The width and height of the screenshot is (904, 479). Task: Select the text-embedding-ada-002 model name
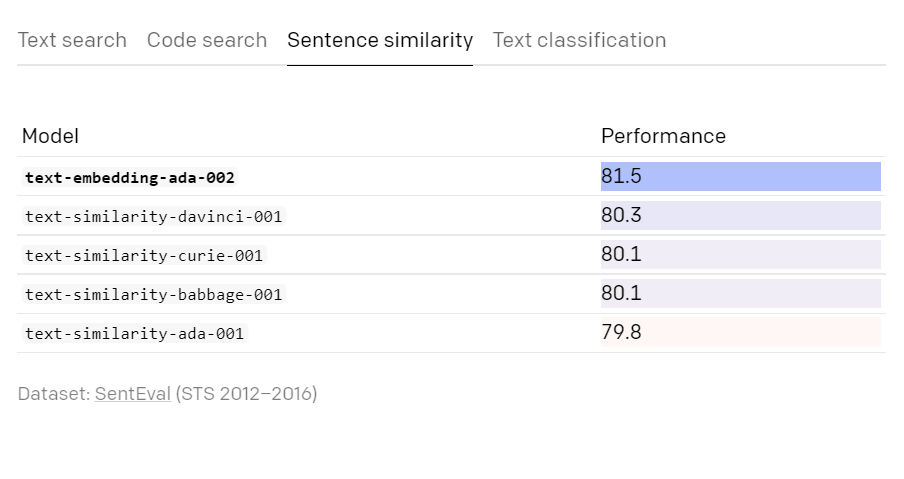pyautogui.click(x=130, y=177)
